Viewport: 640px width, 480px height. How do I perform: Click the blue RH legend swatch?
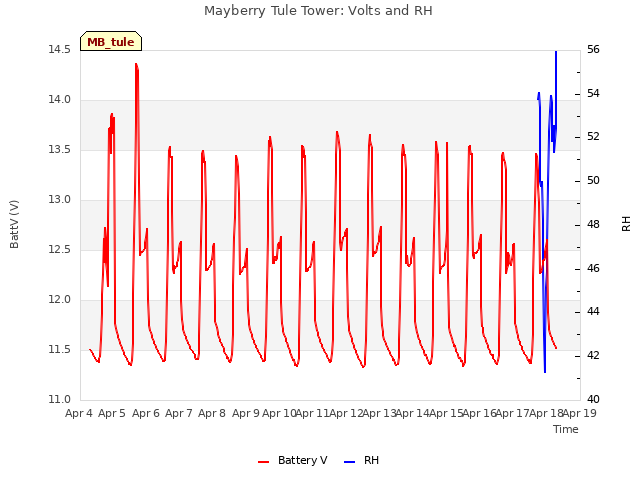(x=350, y=462)
